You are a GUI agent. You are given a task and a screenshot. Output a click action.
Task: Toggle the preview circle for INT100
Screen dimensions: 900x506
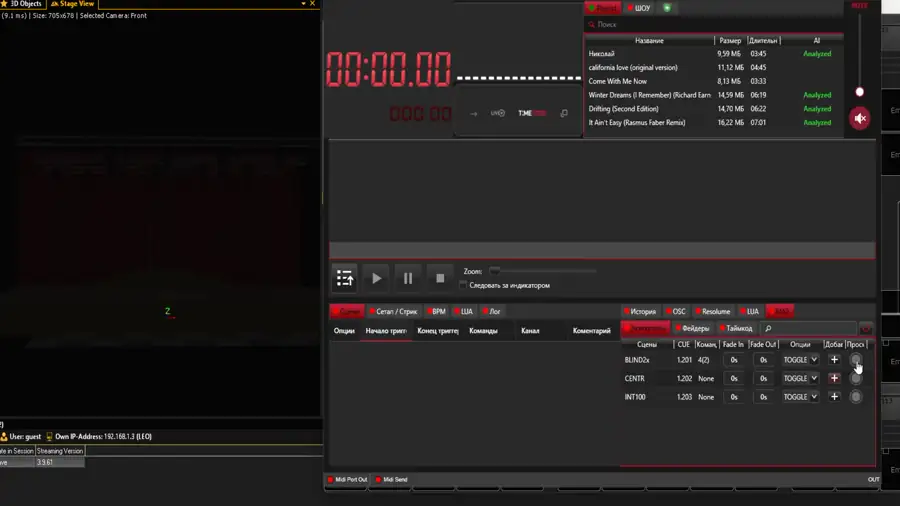[x=856, y=396]
